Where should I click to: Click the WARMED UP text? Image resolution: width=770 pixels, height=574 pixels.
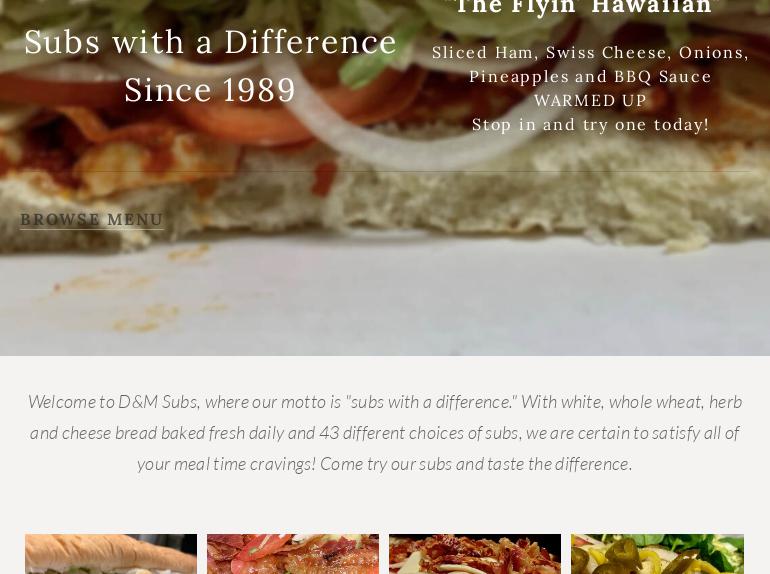590,101
